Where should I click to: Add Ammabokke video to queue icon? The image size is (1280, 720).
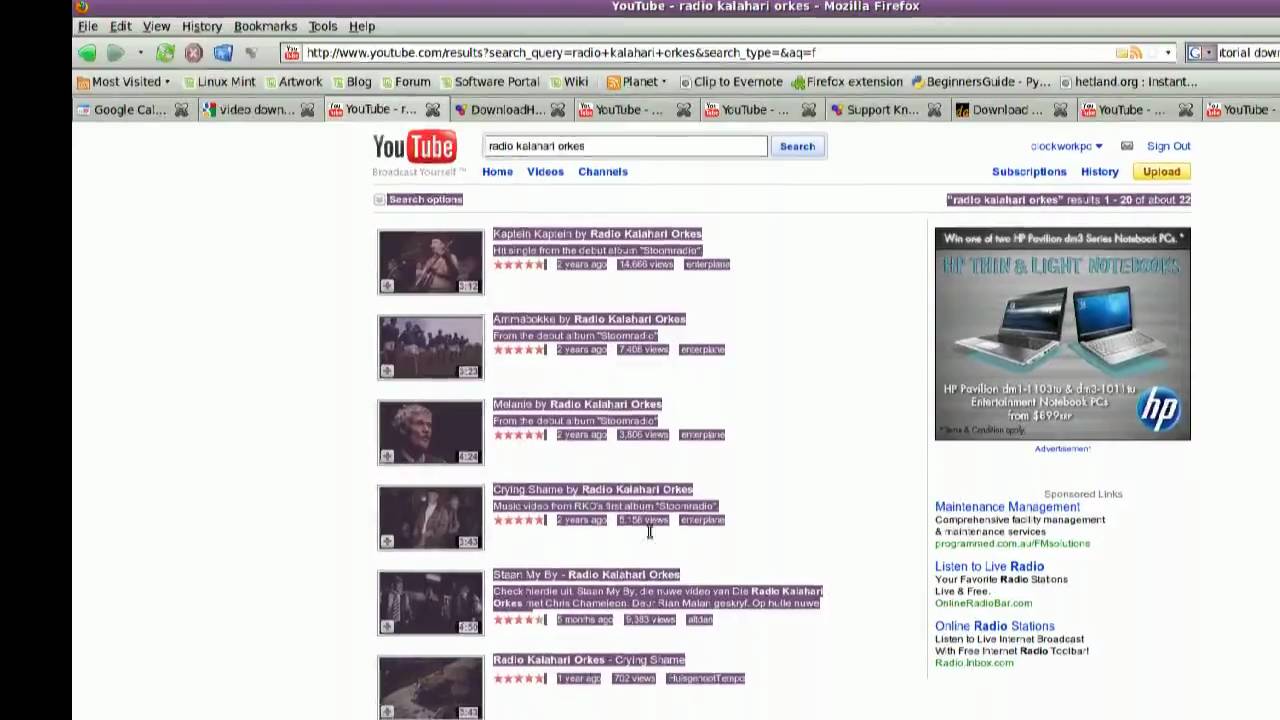[388, 371]
